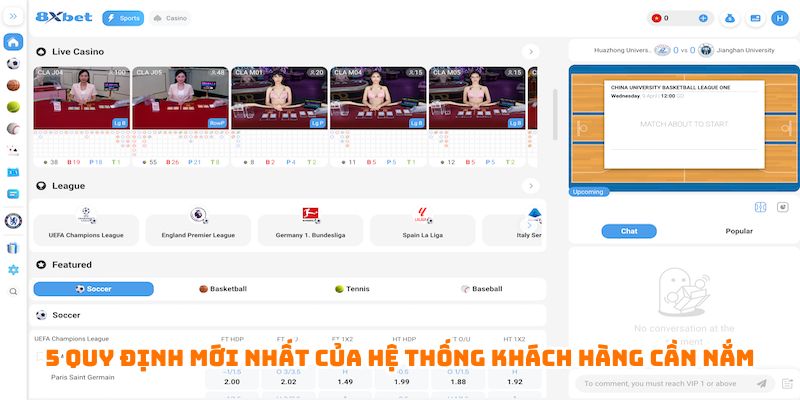The height and width of the screenshot is (400, 800).
Task: Click the Live Casino section heading
Action: coord(78,52)
